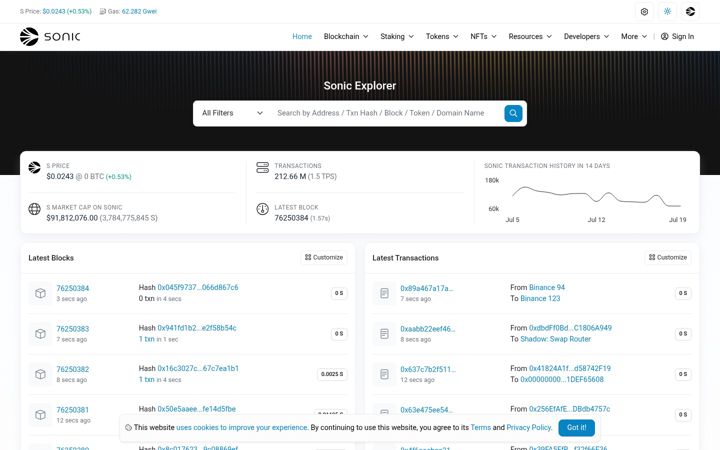Click the cube icon for block 76250381
The width and height of the screenshot is (720, 450).
tap(40, 415)
